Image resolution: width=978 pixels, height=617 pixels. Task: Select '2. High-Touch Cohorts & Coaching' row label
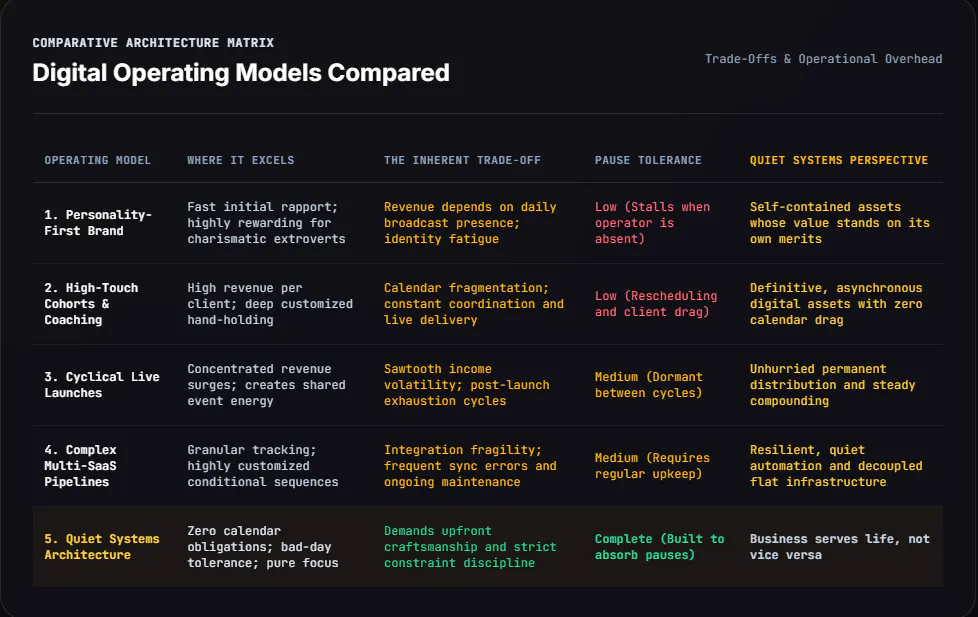click(x=91, y=304)
